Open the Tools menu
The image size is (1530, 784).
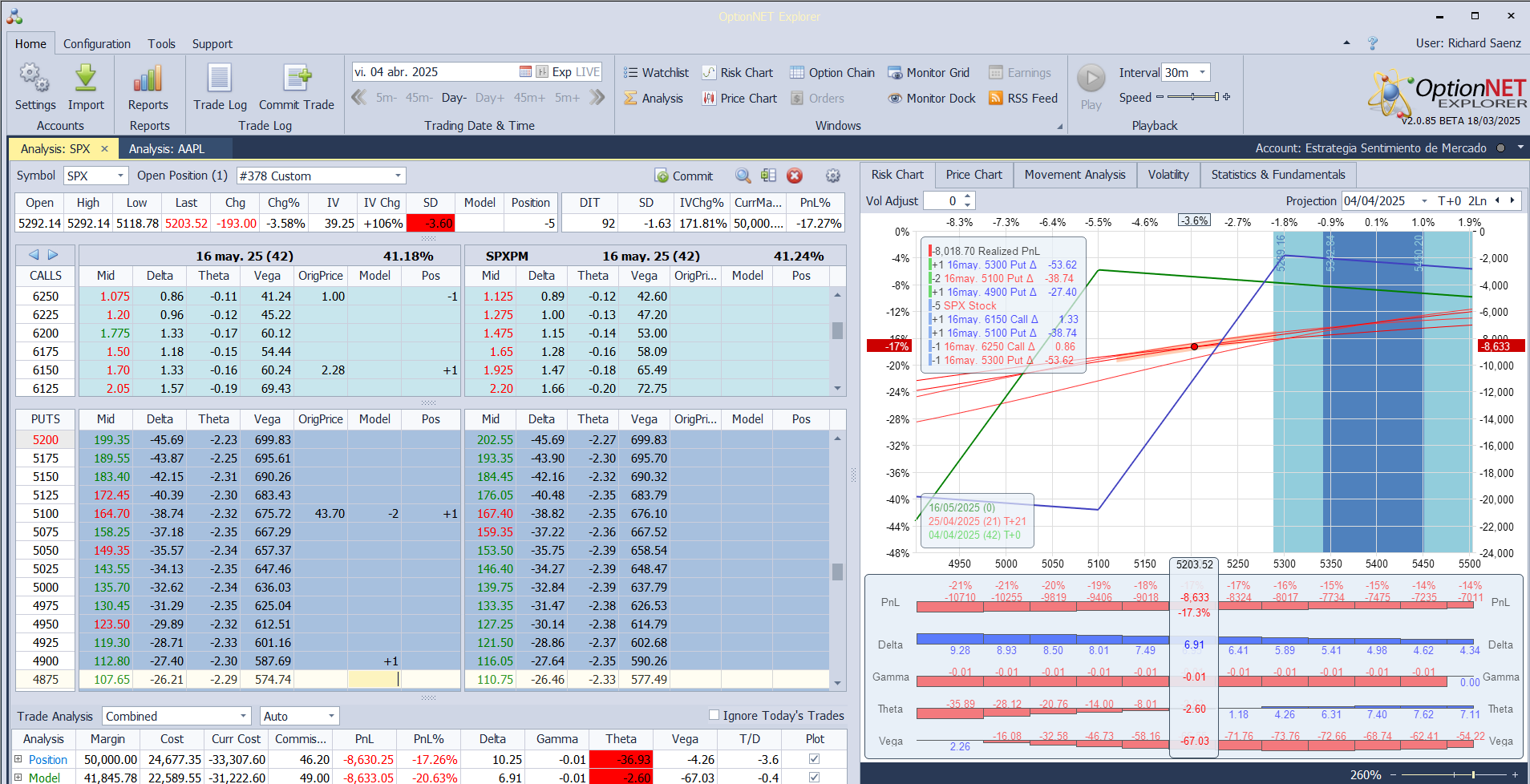161,44
